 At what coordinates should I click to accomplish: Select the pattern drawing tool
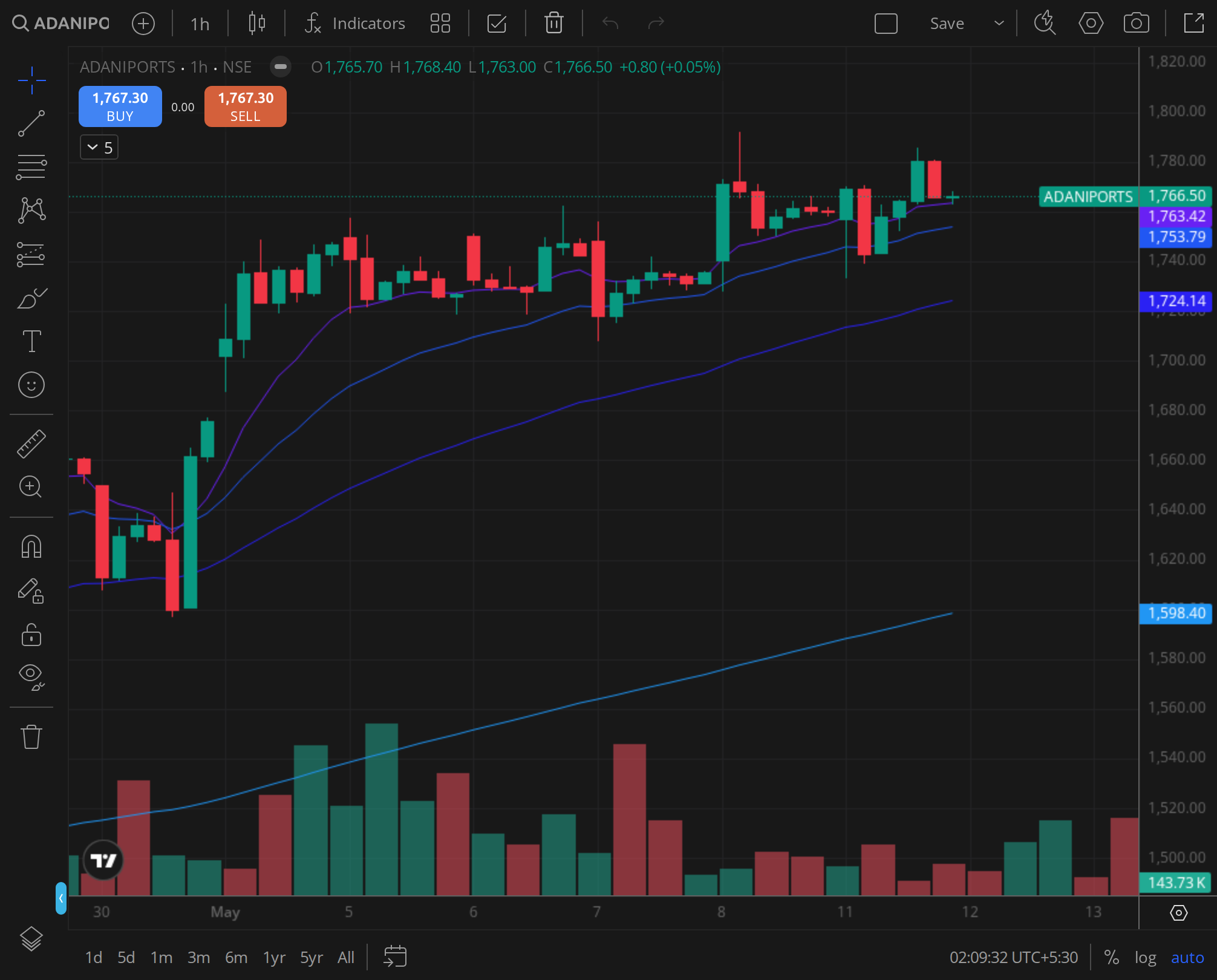pos(31,211)
